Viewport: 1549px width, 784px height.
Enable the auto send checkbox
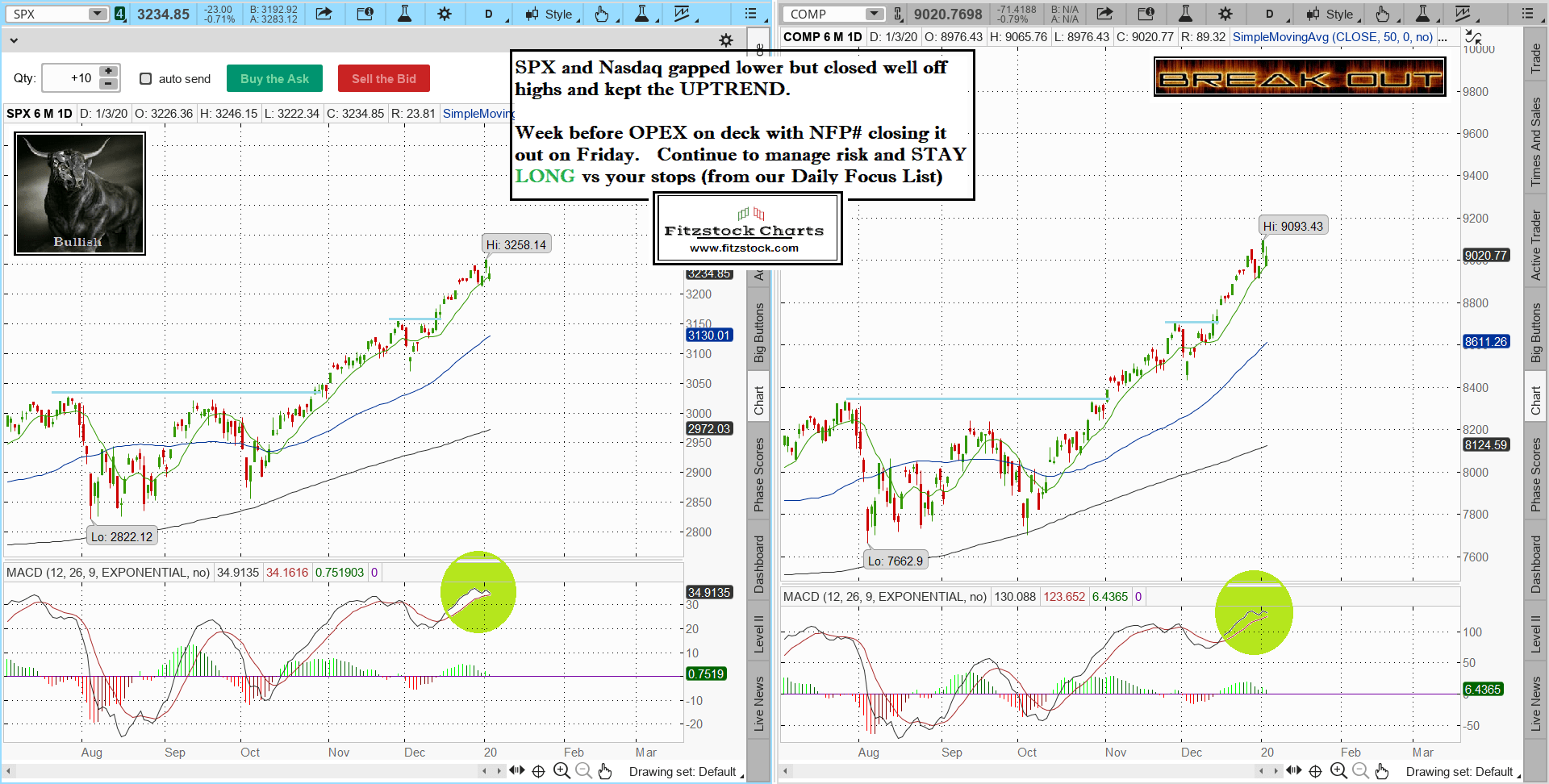(x=146, y=78)
